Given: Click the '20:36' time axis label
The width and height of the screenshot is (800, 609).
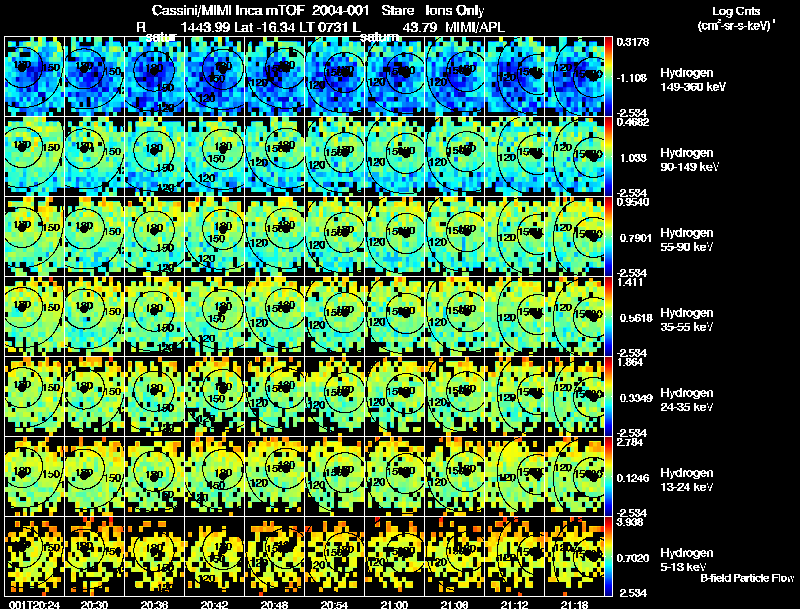Looking at the screenshot, I should 154,605.
